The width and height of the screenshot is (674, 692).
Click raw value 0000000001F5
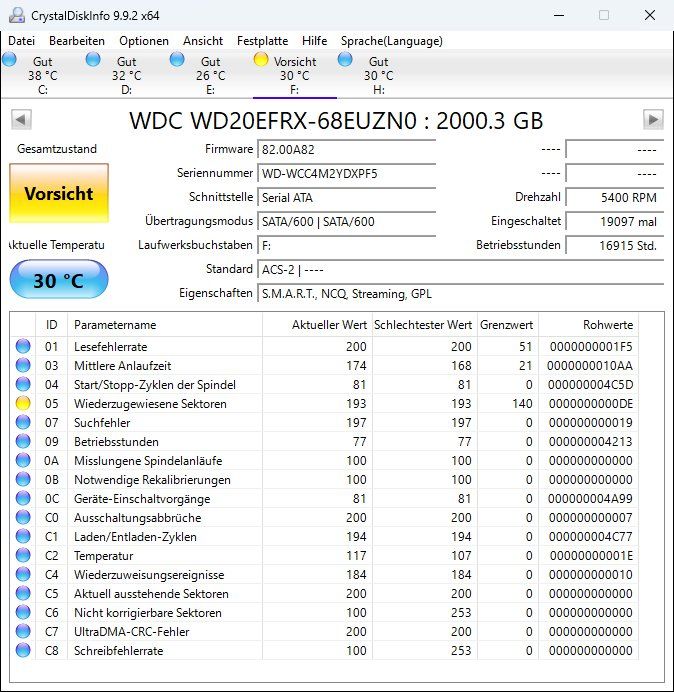coord(591,346)
